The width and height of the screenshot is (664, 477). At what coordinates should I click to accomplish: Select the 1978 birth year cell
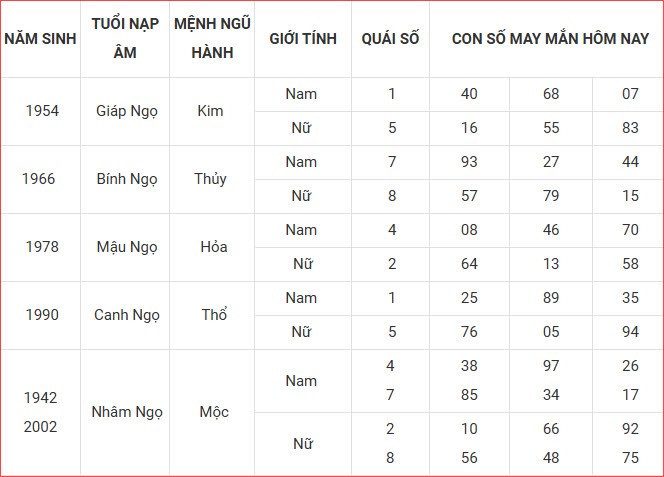click(x=41, y=247)
